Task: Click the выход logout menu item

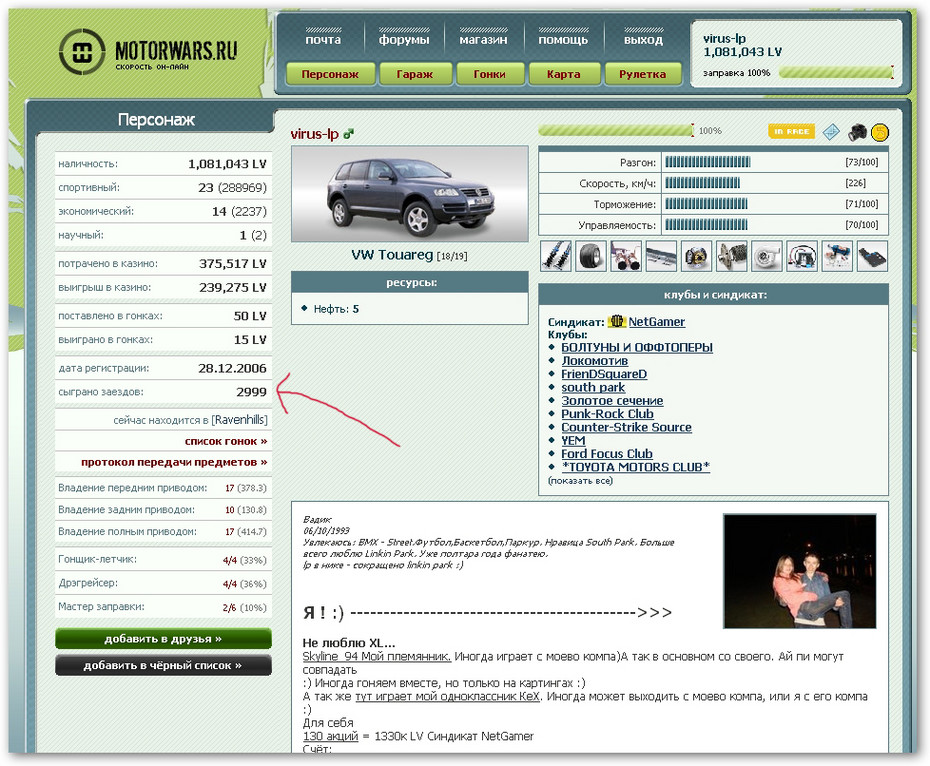Action: click(x=643, y=40)
